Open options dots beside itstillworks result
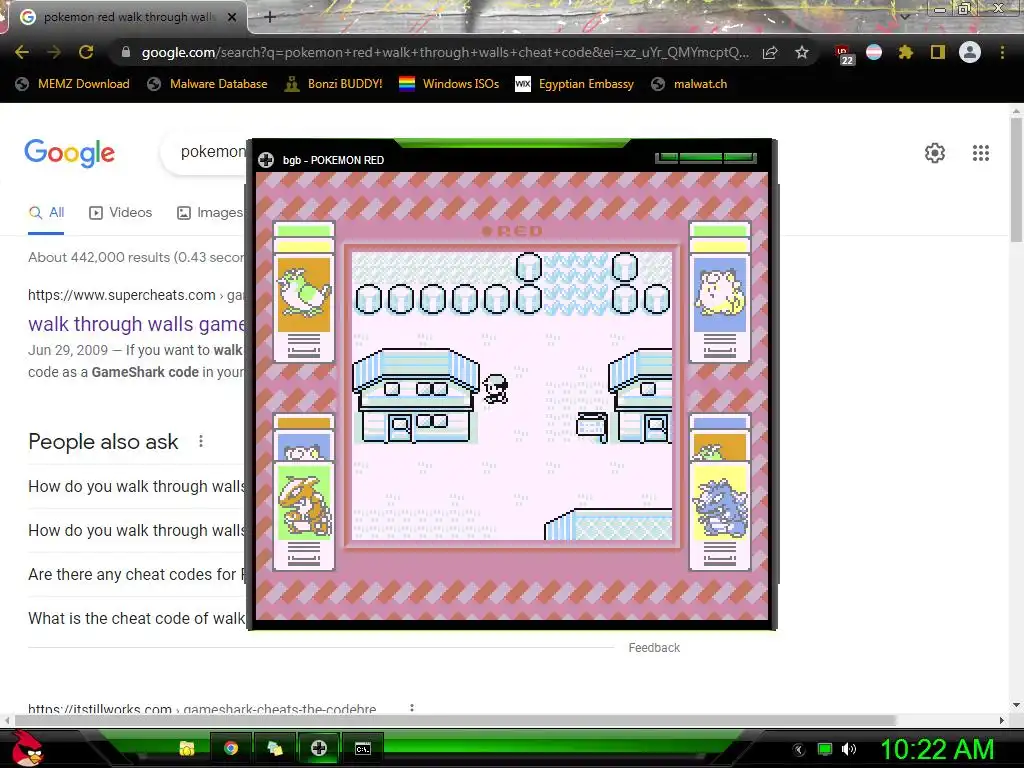 coord(411,708)
